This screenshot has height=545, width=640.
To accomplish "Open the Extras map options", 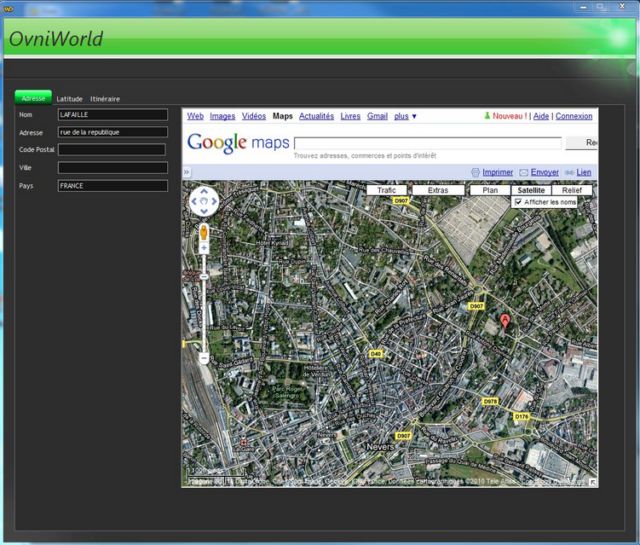I will tap(438, 190).
